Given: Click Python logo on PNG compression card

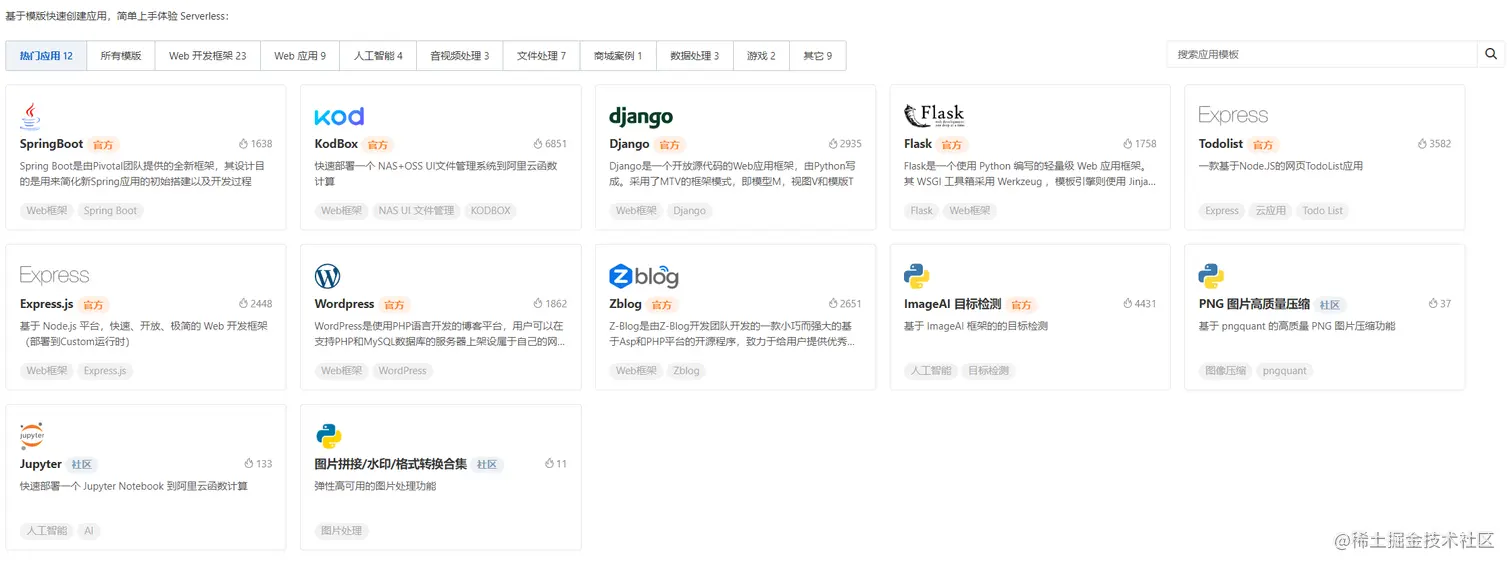Looking at the screenshot, I should tap(1211, 276).
